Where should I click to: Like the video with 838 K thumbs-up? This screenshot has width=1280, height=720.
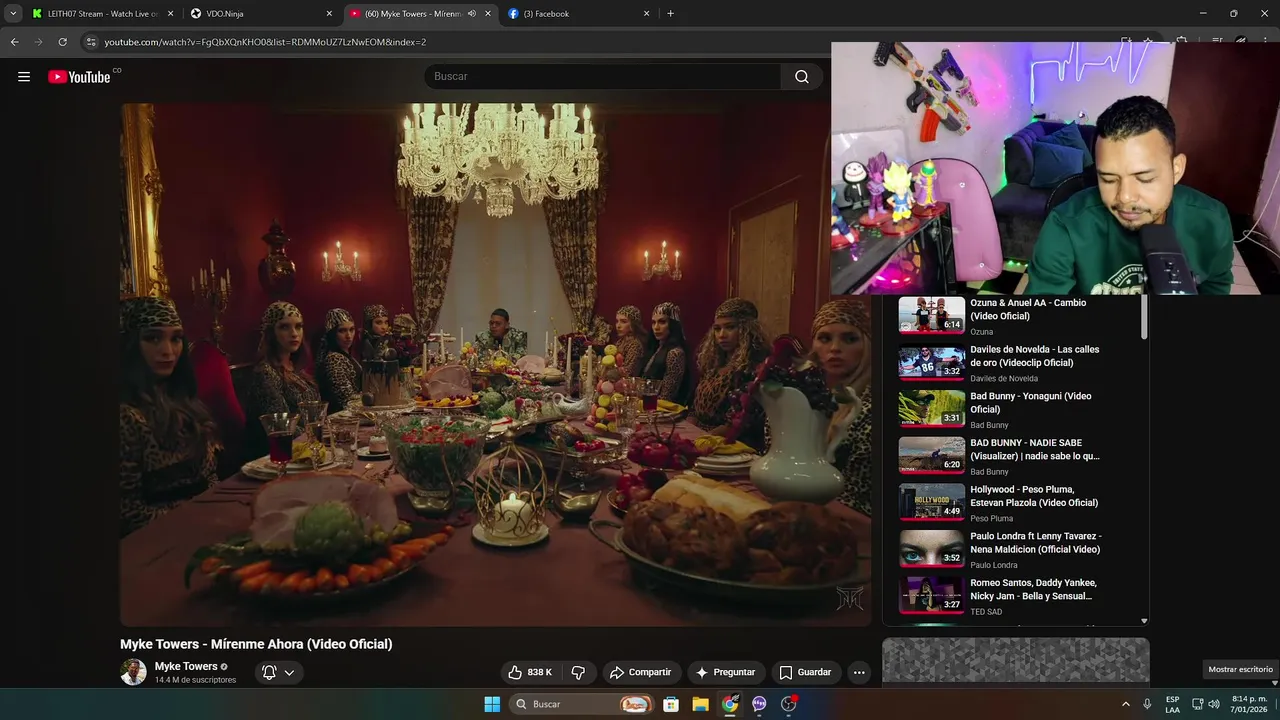click(530, 672)
